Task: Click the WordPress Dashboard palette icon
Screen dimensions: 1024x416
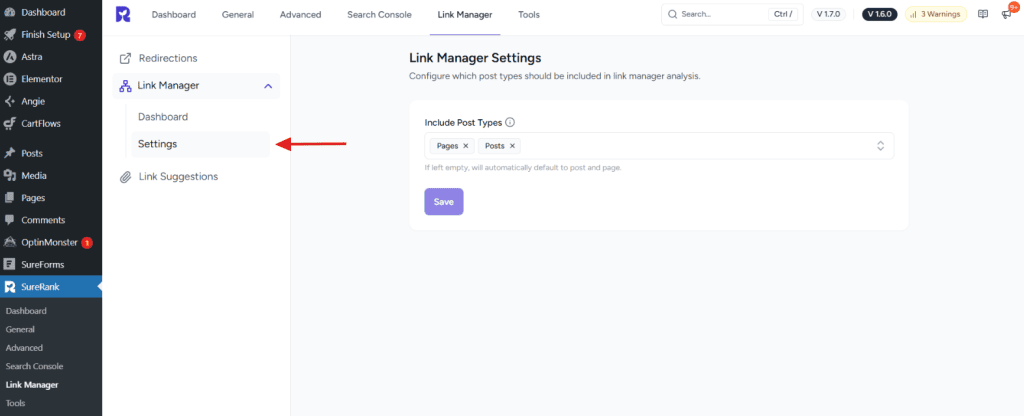Action: (x=9, y=12)
